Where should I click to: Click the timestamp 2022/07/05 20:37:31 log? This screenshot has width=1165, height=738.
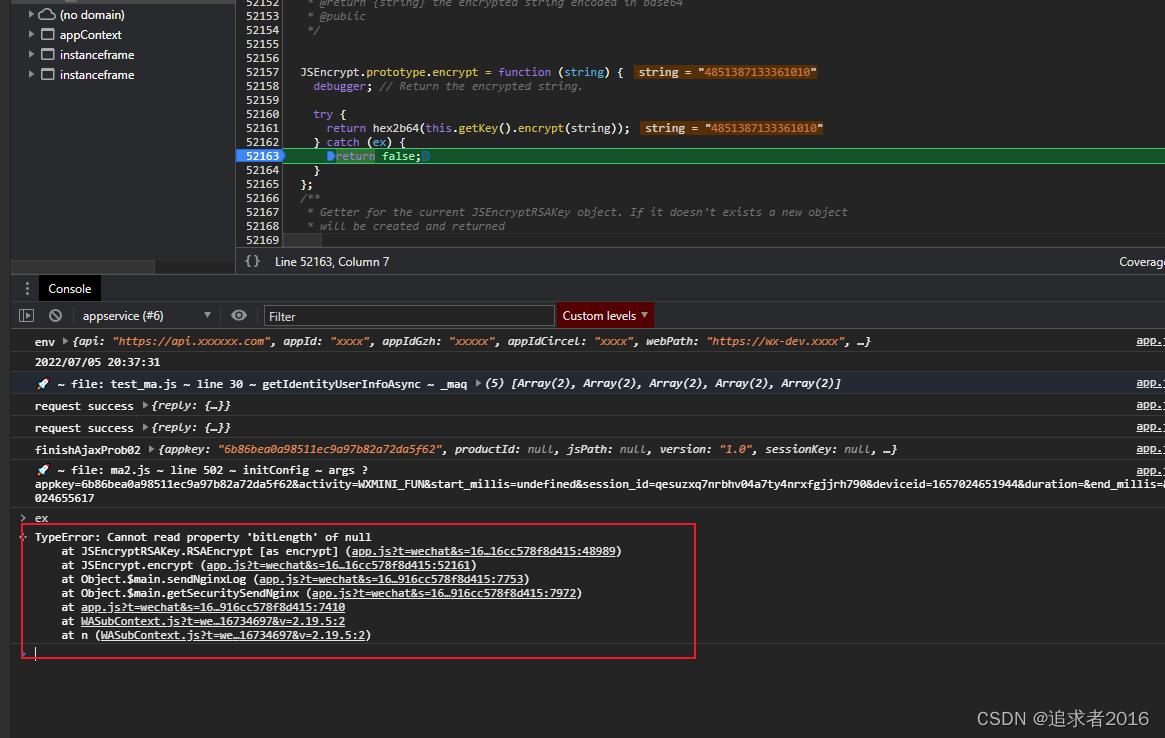(97, 362)
